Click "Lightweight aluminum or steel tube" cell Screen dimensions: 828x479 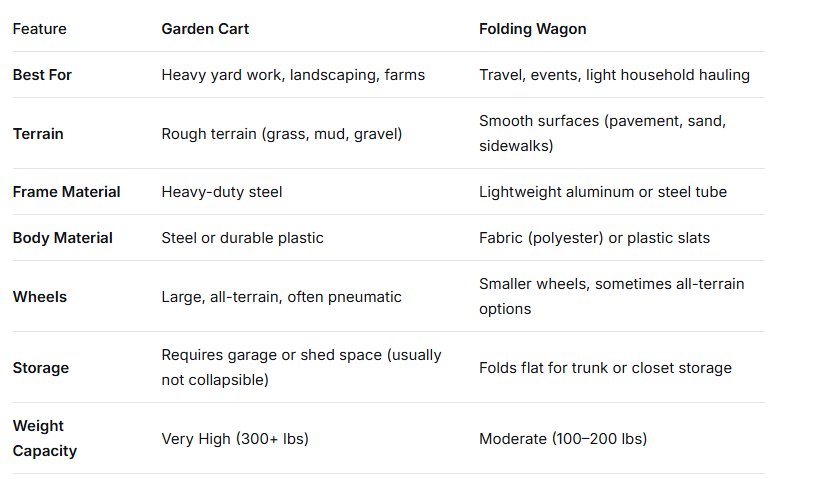coord(602,192)
